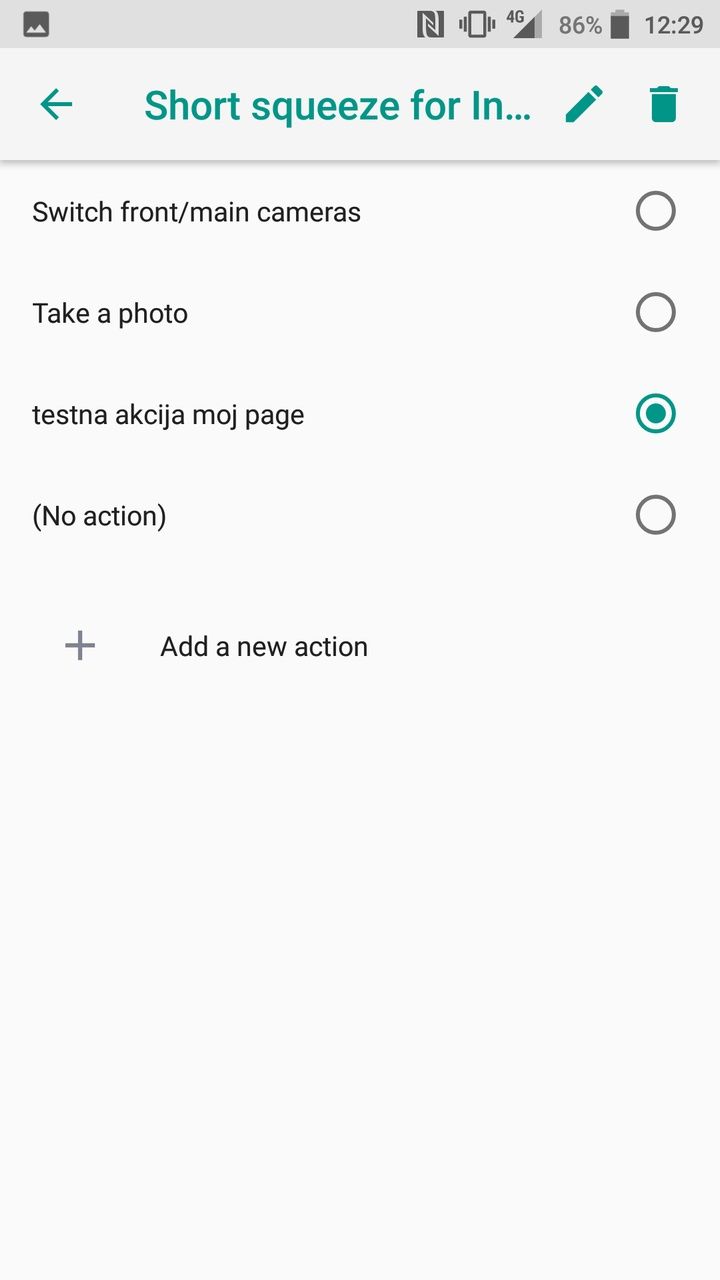Delete using the trash can icon
720x1280 pixels.
[663, 104]
